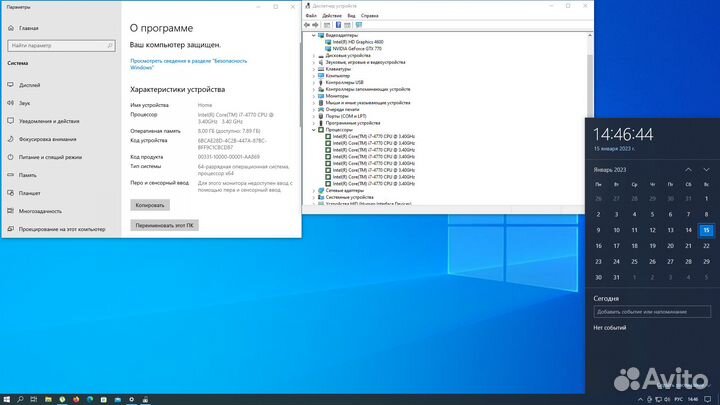
Task: Click the Windows Start button on the taskbar
Action: click(8, 398)
